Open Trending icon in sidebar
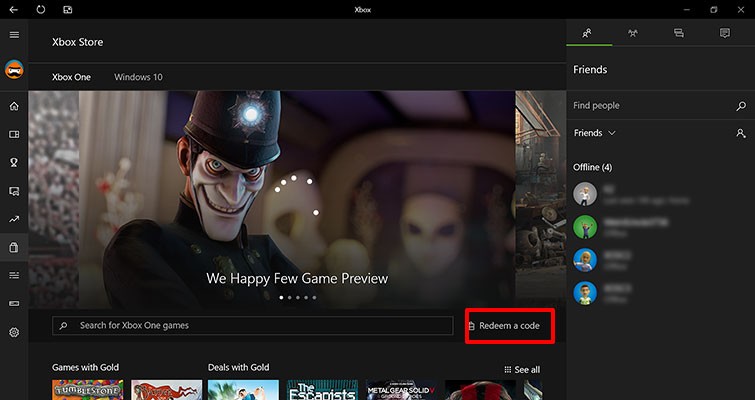 (x=14, y=219)
